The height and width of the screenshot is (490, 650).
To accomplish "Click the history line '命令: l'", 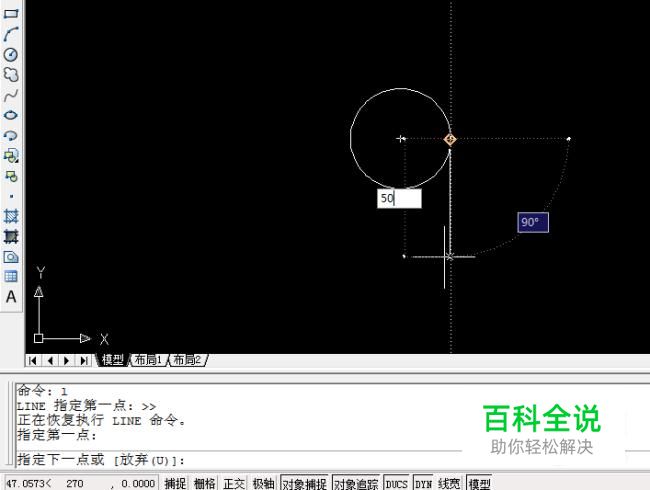I will 42,391.
